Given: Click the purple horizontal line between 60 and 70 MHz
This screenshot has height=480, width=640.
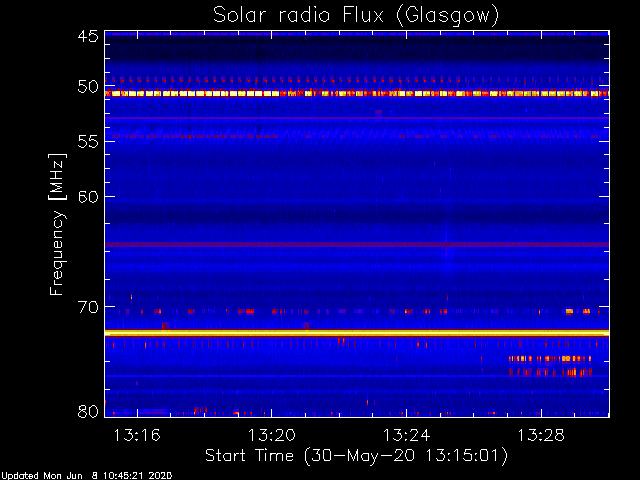Looking at the screenshot, I should (357, 244).
